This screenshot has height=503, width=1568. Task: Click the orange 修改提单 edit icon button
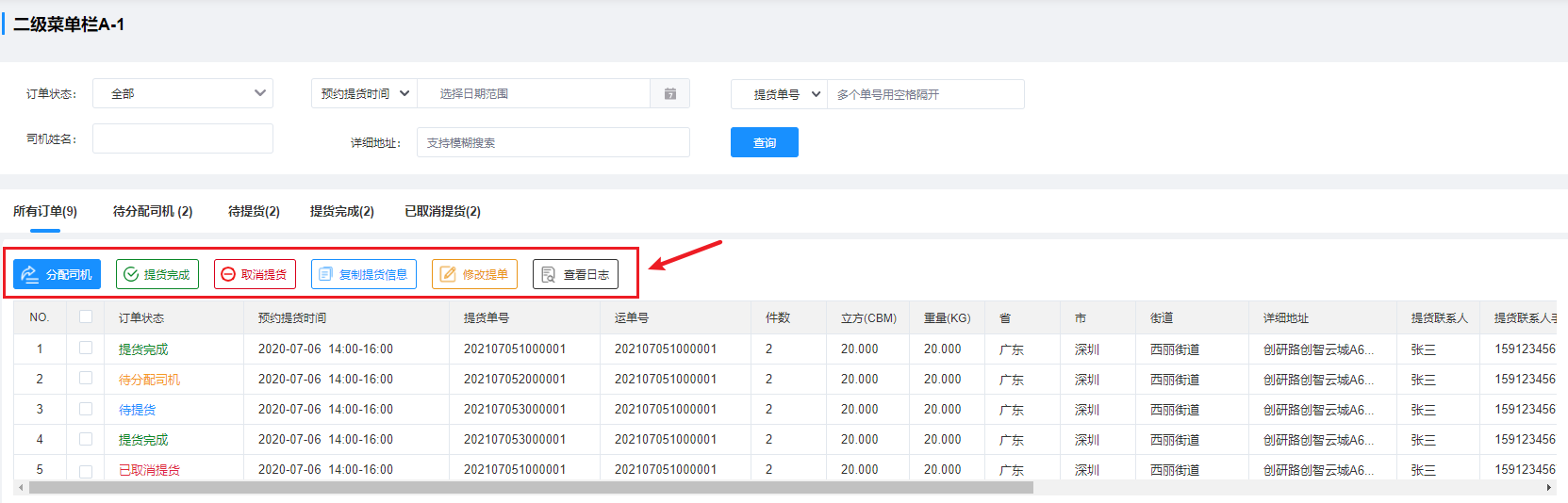474,274
